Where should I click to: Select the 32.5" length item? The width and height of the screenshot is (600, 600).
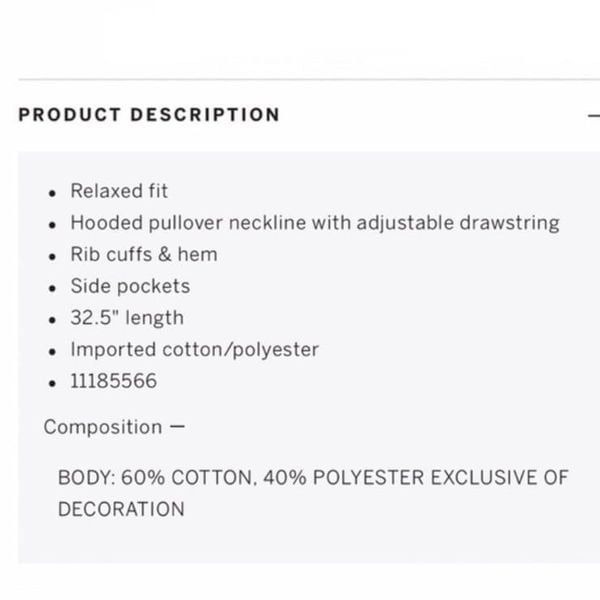[127, 318]
